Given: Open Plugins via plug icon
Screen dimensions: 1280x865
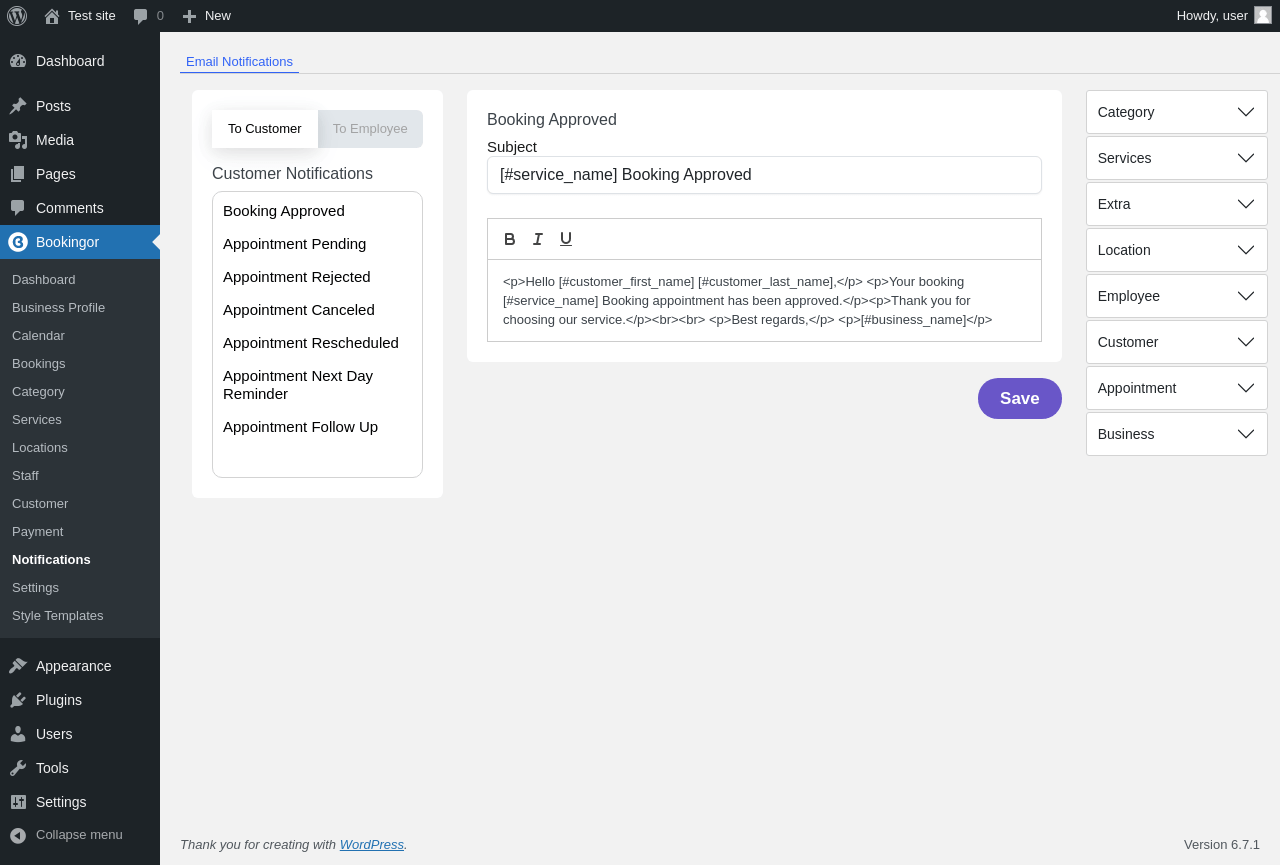Looking at the screenshot, I should [x=18, y=700].
